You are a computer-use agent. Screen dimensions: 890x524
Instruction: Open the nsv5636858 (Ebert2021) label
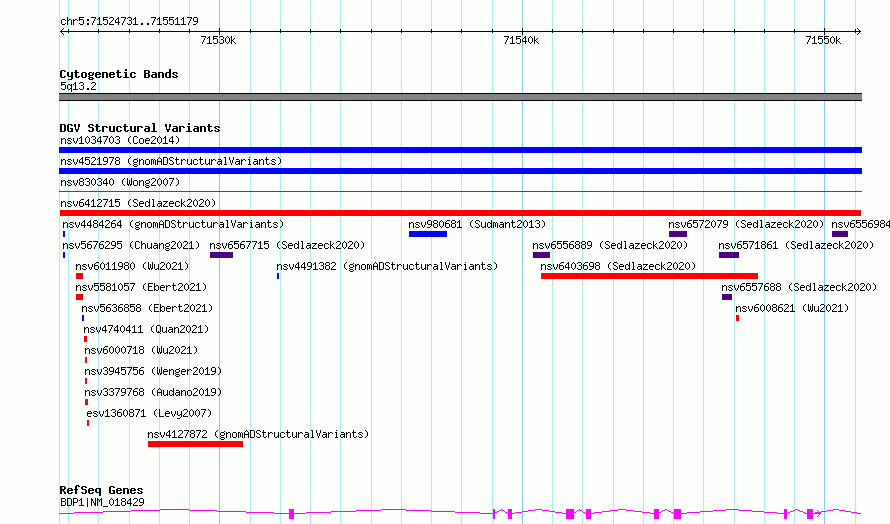click(147, 308)
